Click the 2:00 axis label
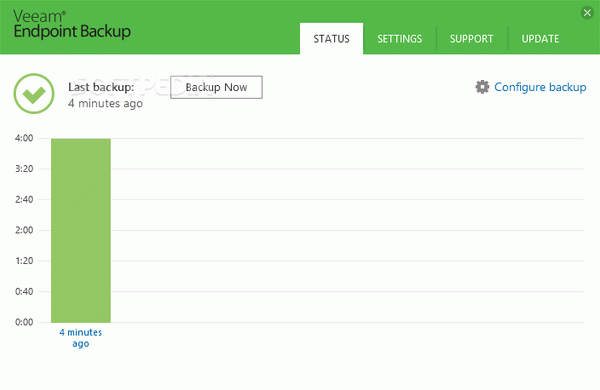The image size is (600, 390). [x=24, y=230]
